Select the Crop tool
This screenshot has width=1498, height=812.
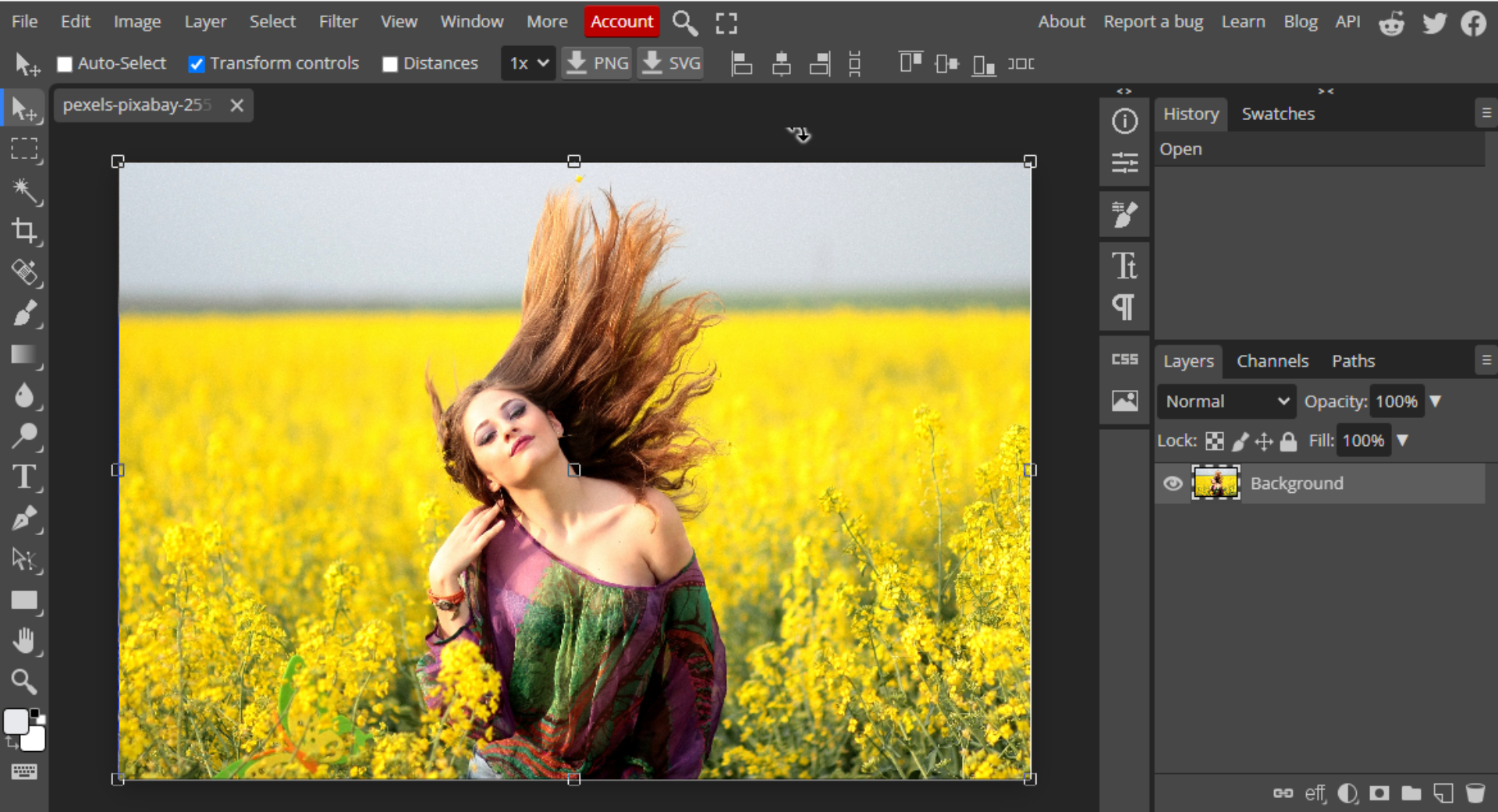pos(24,231)
